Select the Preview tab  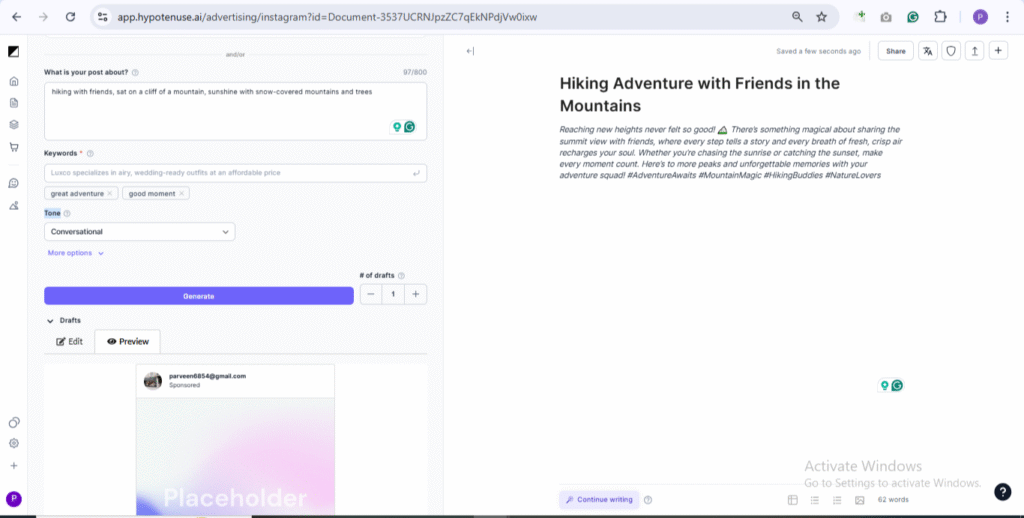point(127,341)
